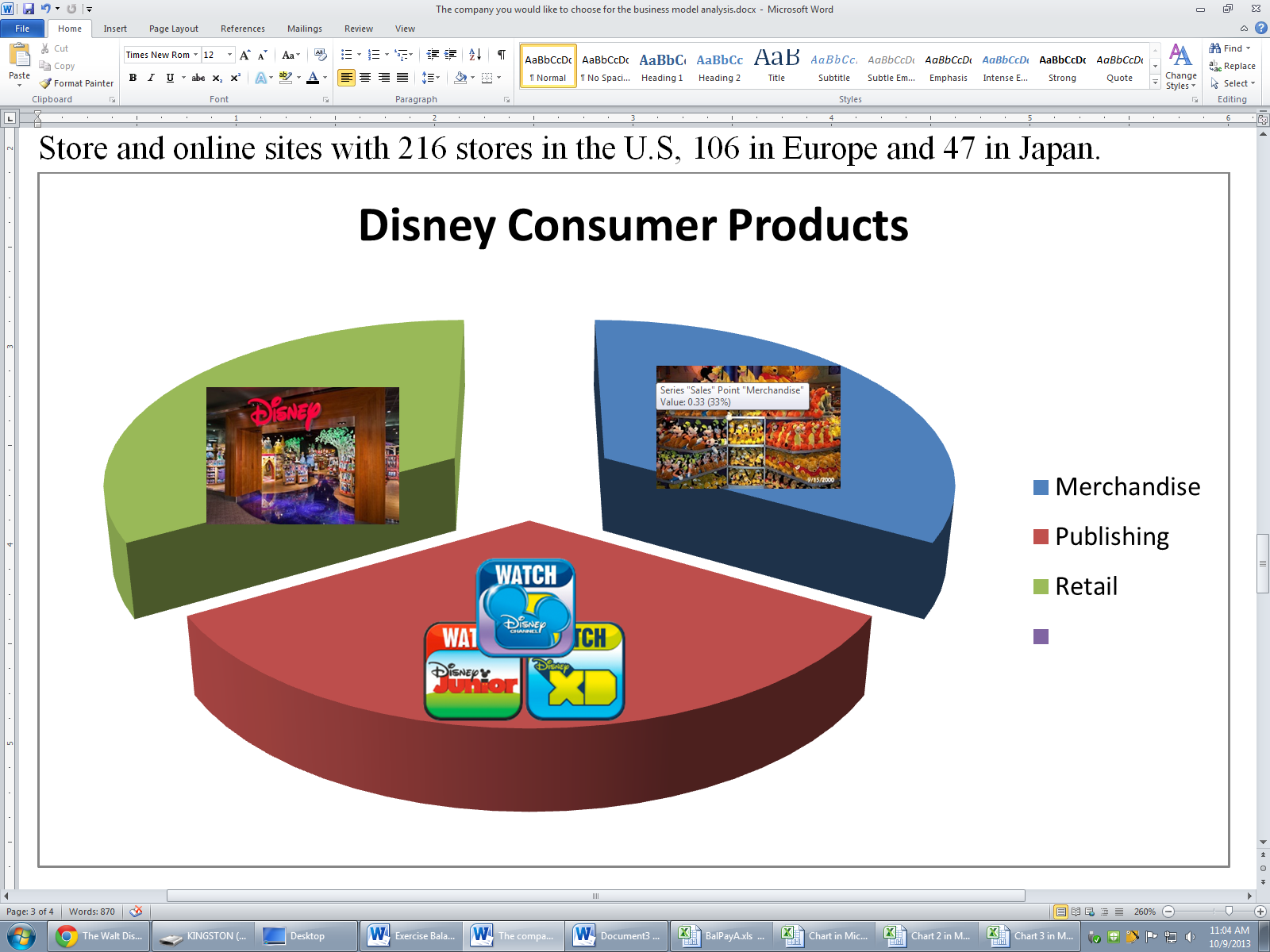Open Bullets list dropdown
Image resolution: width=1270 pixels, height=952 pixels.
pyautogui.click(x=359, y=55)
